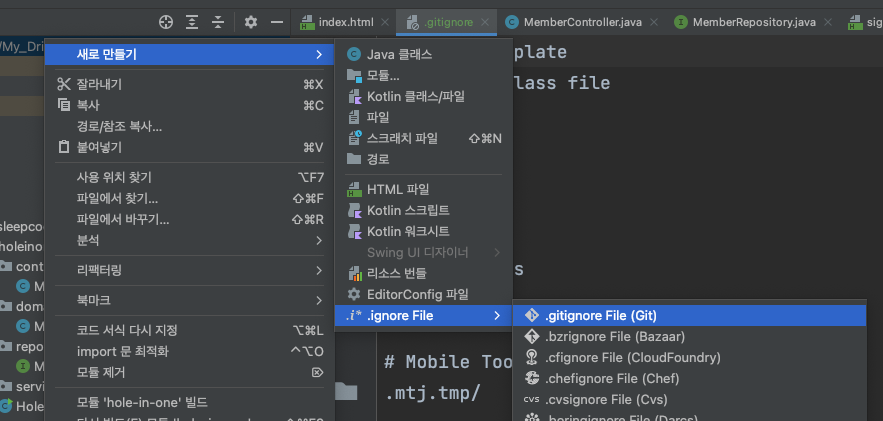The width and height of the screenshot is (883, 421).
Task: Expand the 리팩터링 submenu arrow
Action: pos(319,271)
